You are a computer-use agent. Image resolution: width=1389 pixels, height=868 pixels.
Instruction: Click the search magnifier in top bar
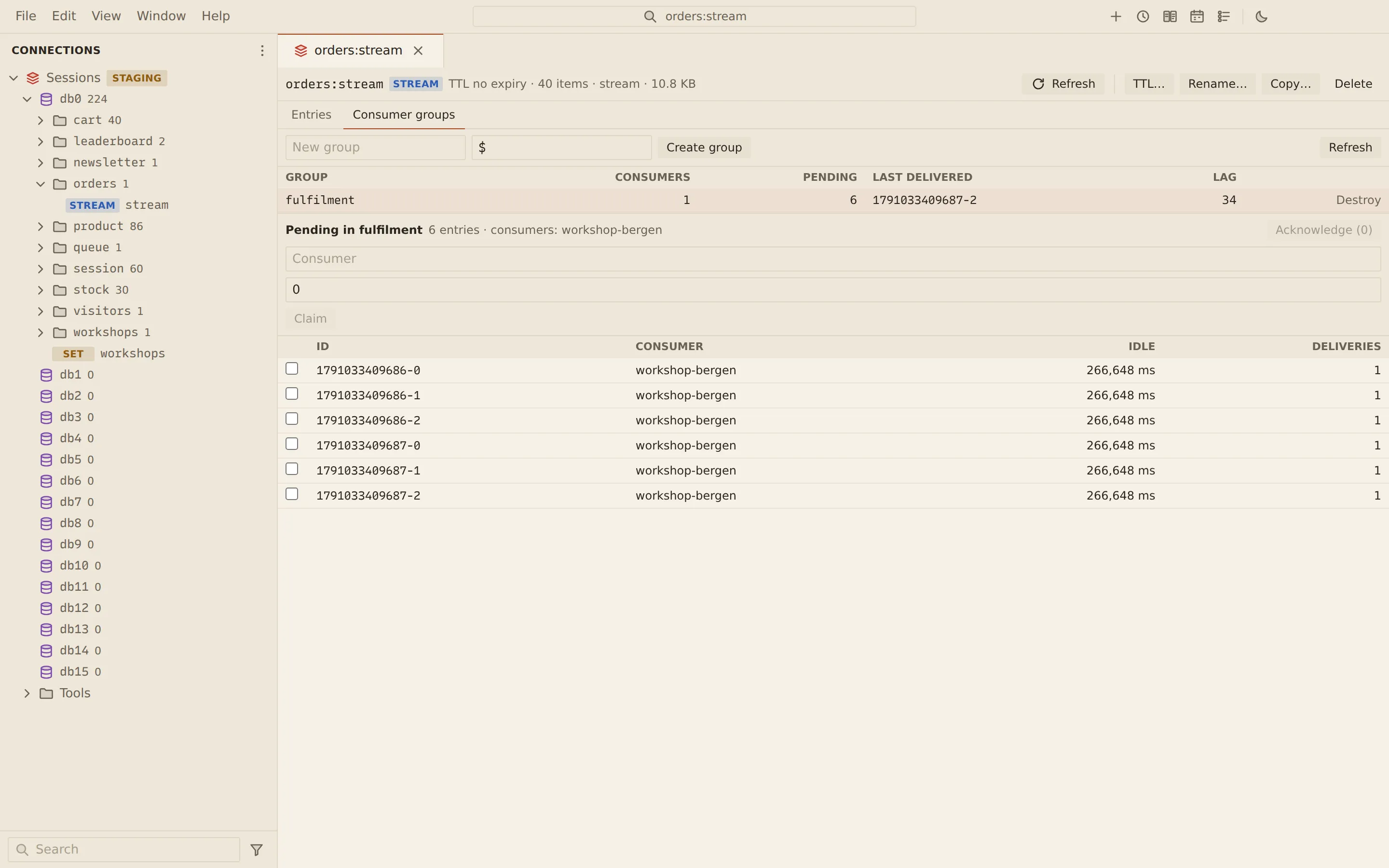650,17
